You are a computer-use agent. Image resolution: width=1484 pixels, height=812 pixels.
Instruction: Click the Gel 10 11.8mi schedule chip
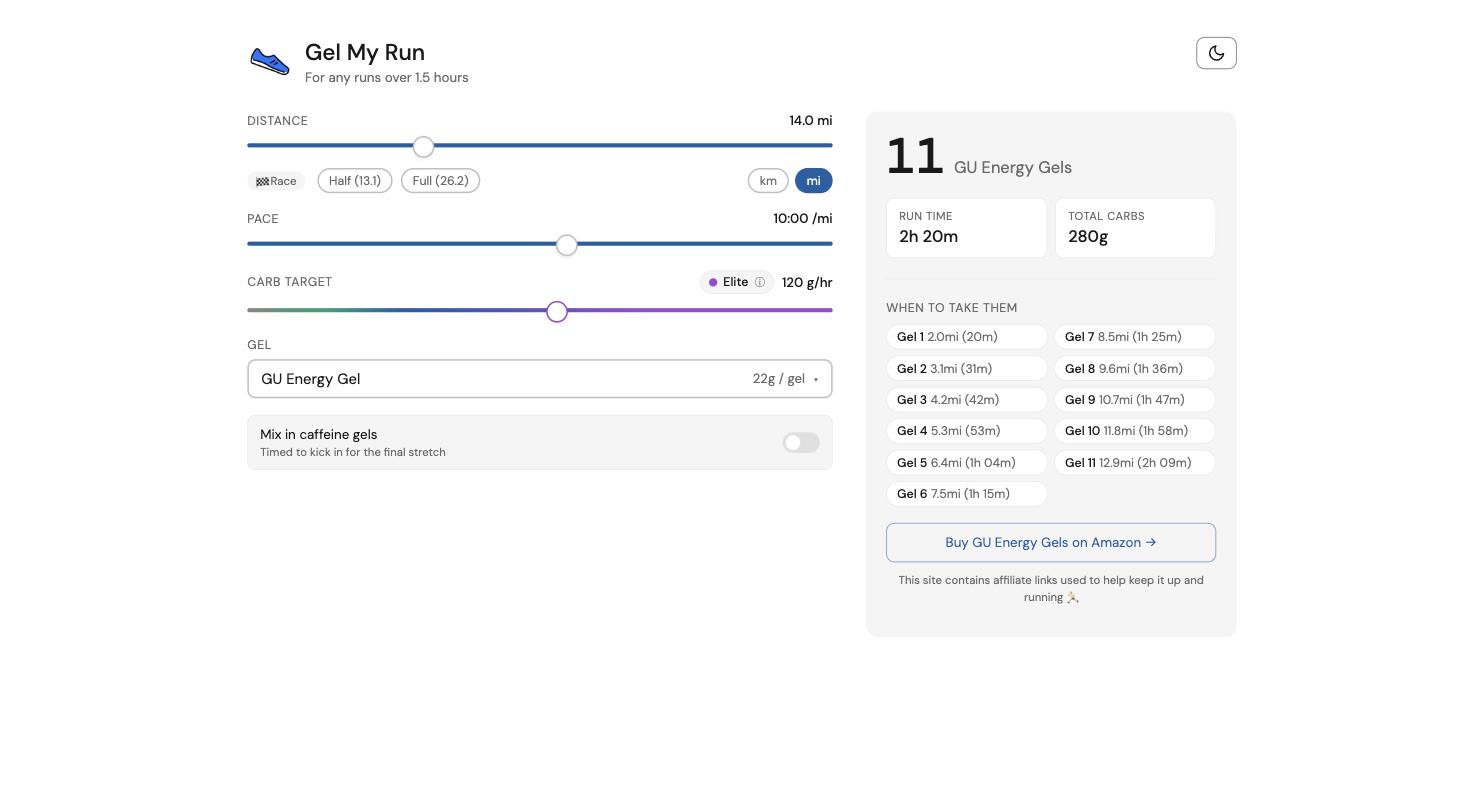[x=1135, y=431]
